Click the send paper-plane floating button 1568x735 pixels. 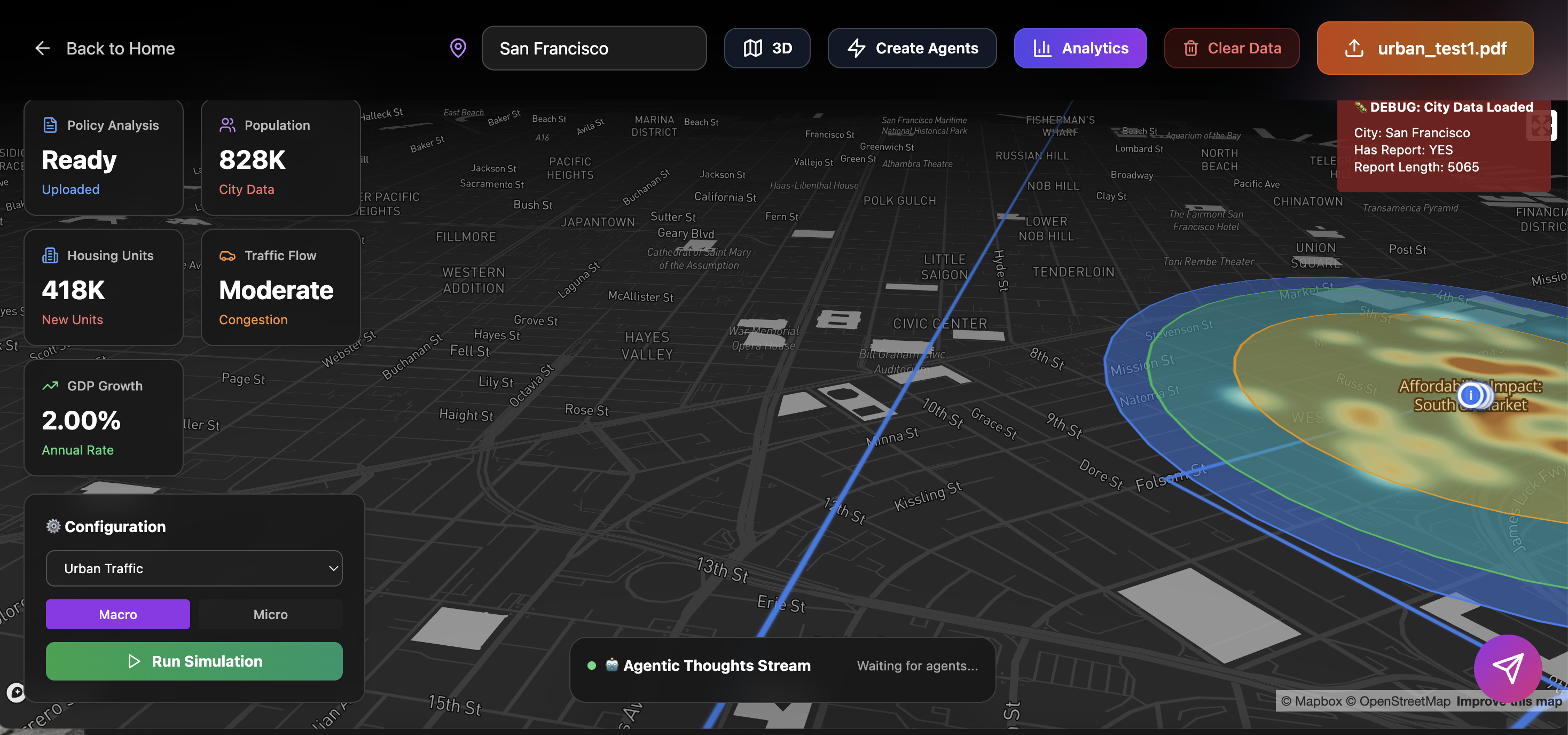(1508, 668)
